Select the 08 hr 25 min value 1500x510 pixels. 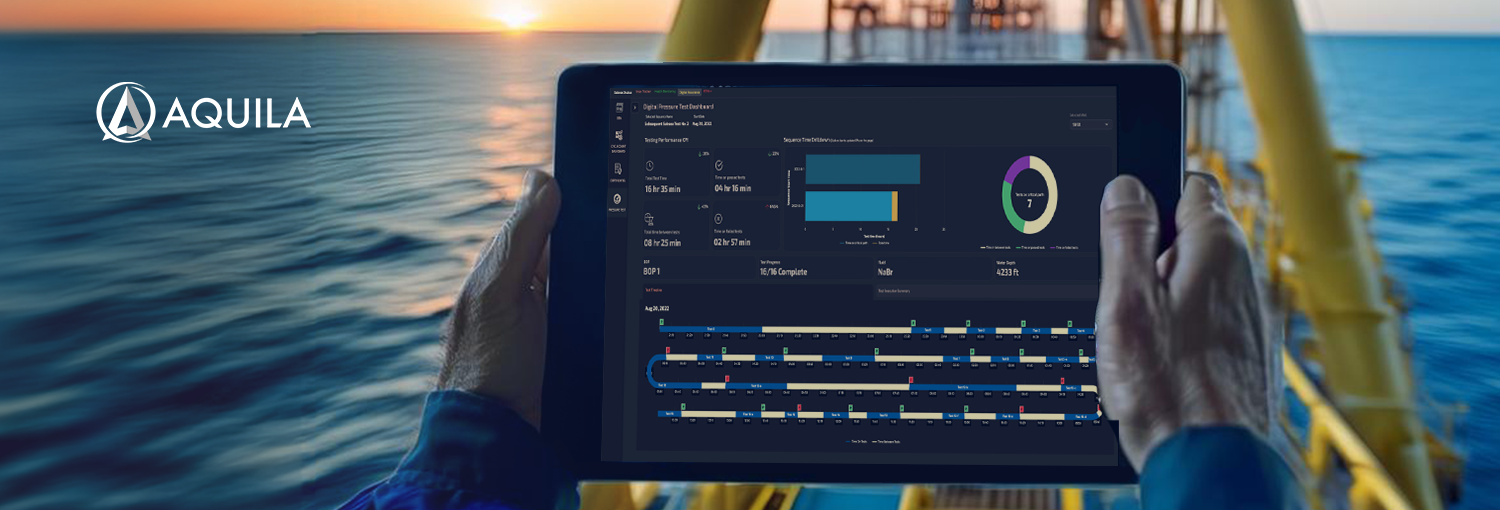pos(663,243)
